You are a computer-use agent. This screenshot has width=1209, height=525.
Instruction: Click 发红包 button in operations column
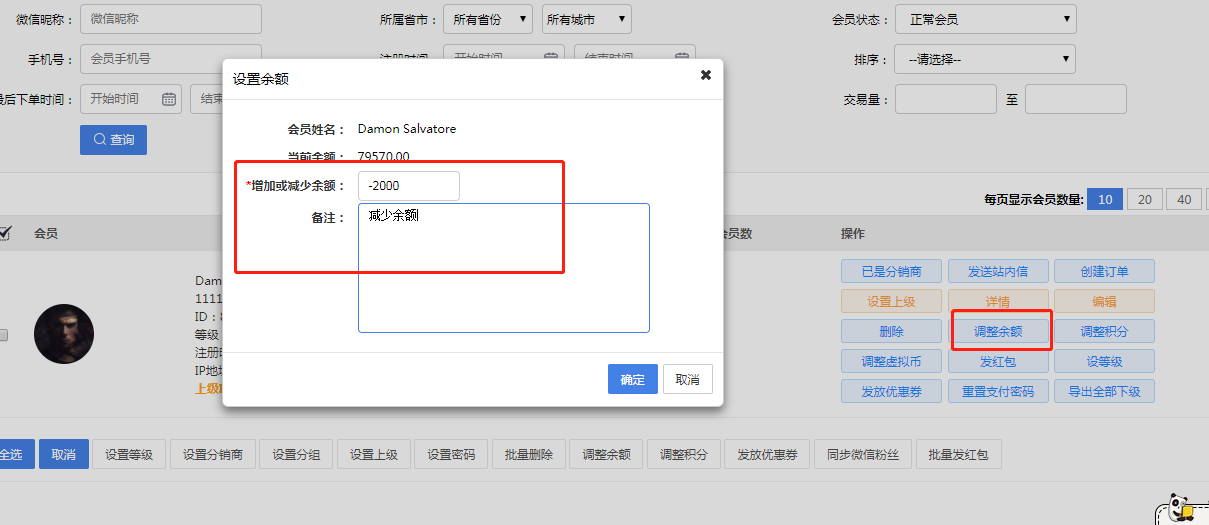[x=998, y=361]
